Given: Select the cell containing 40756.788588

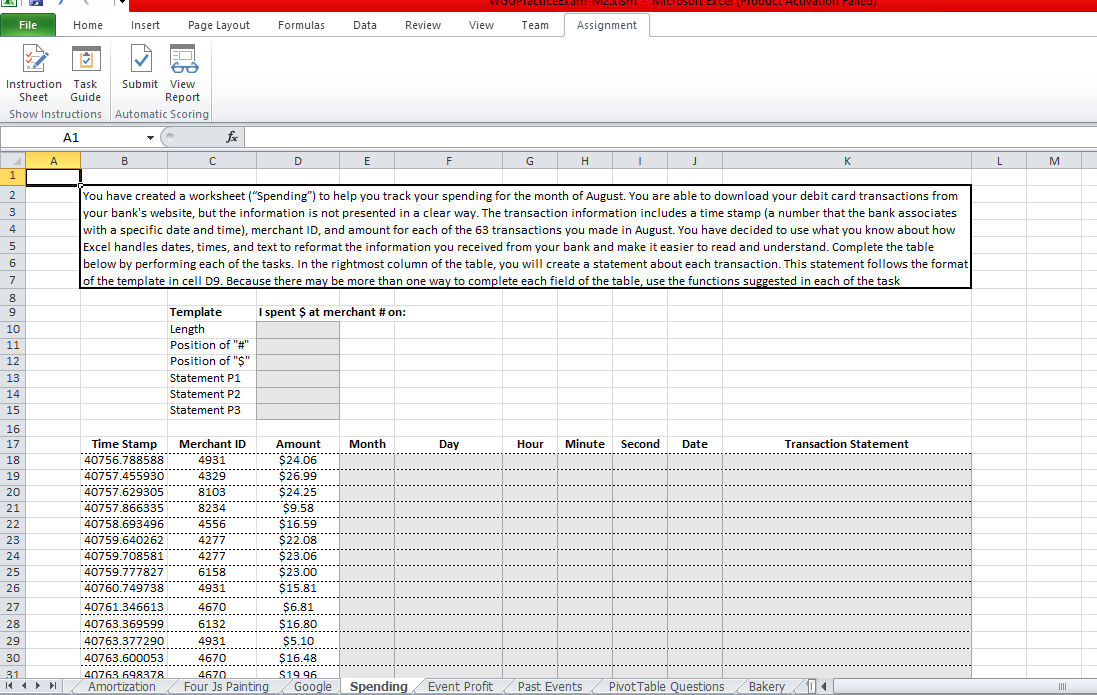Looking at the screenshot, I should click(124, 460).
